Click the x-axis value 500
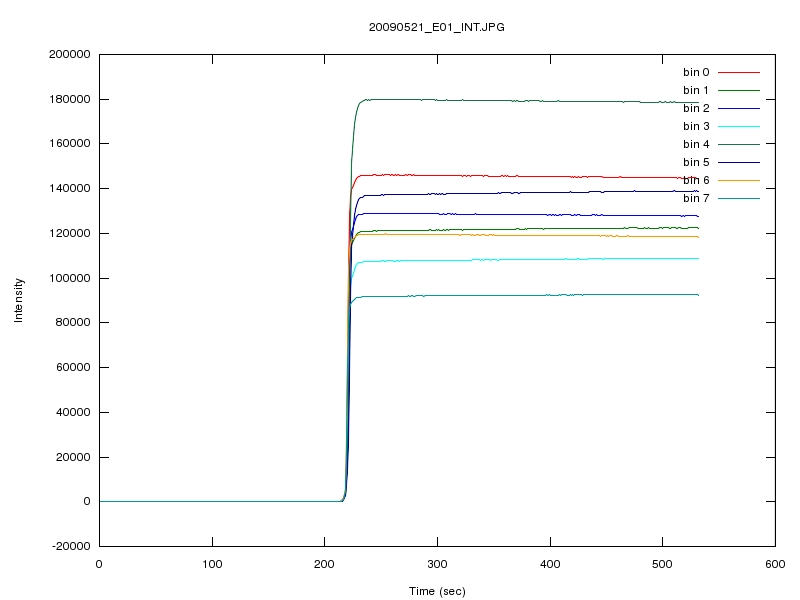The height and width of the screenshot is (600, 800). (x=662, y=564)
